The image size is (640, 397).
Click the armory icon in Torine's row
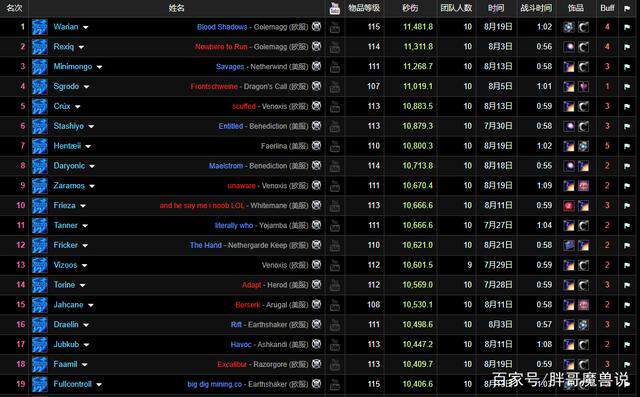coord(316,285)
